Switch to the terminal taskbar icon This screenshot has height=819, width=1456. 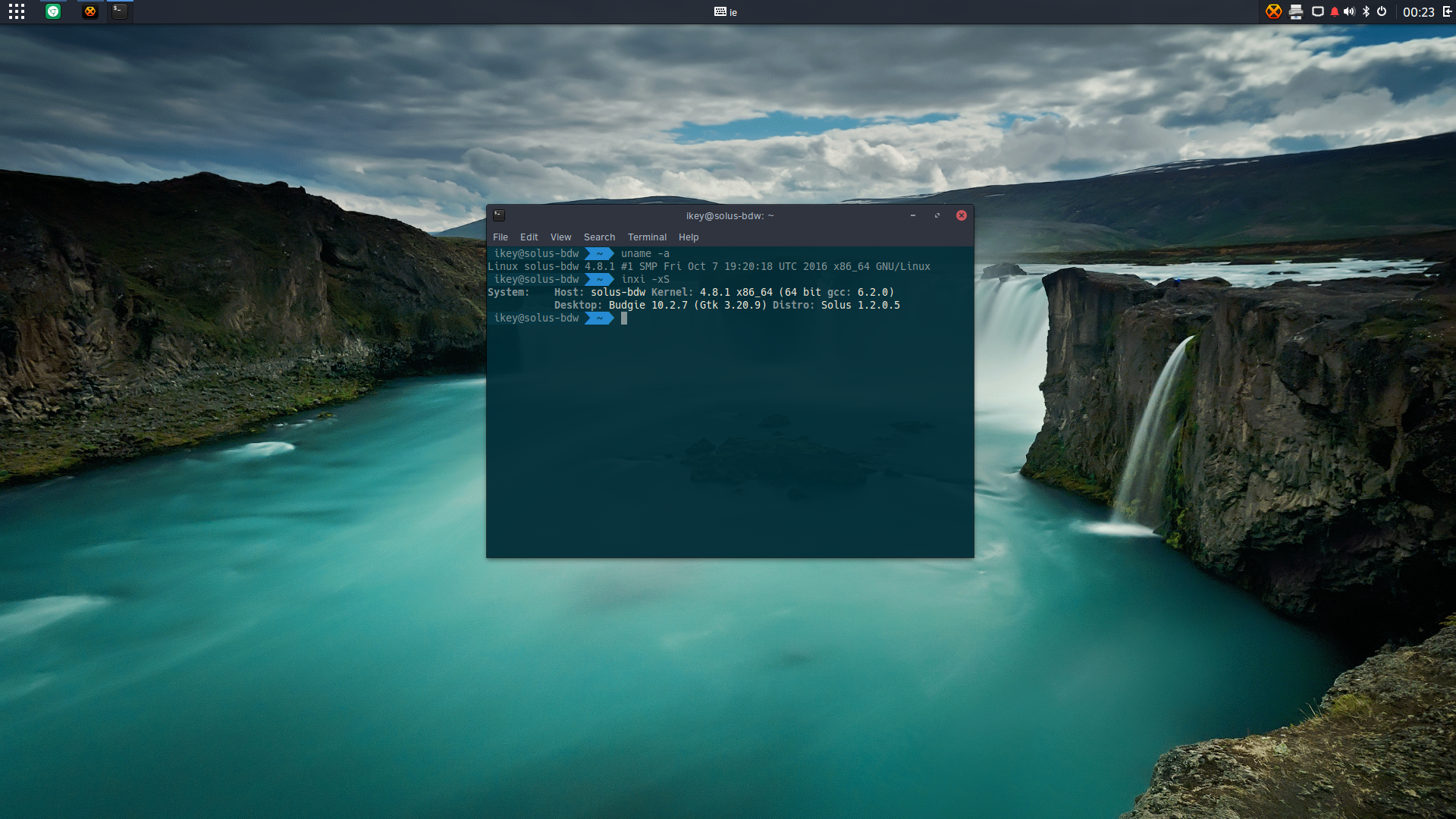click(x=119, y=11)
